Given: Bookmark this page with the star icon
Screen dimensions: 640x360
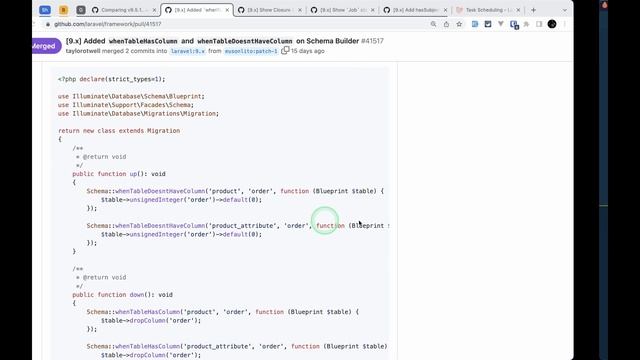Looking at the screenshot, I should [459, 24].
